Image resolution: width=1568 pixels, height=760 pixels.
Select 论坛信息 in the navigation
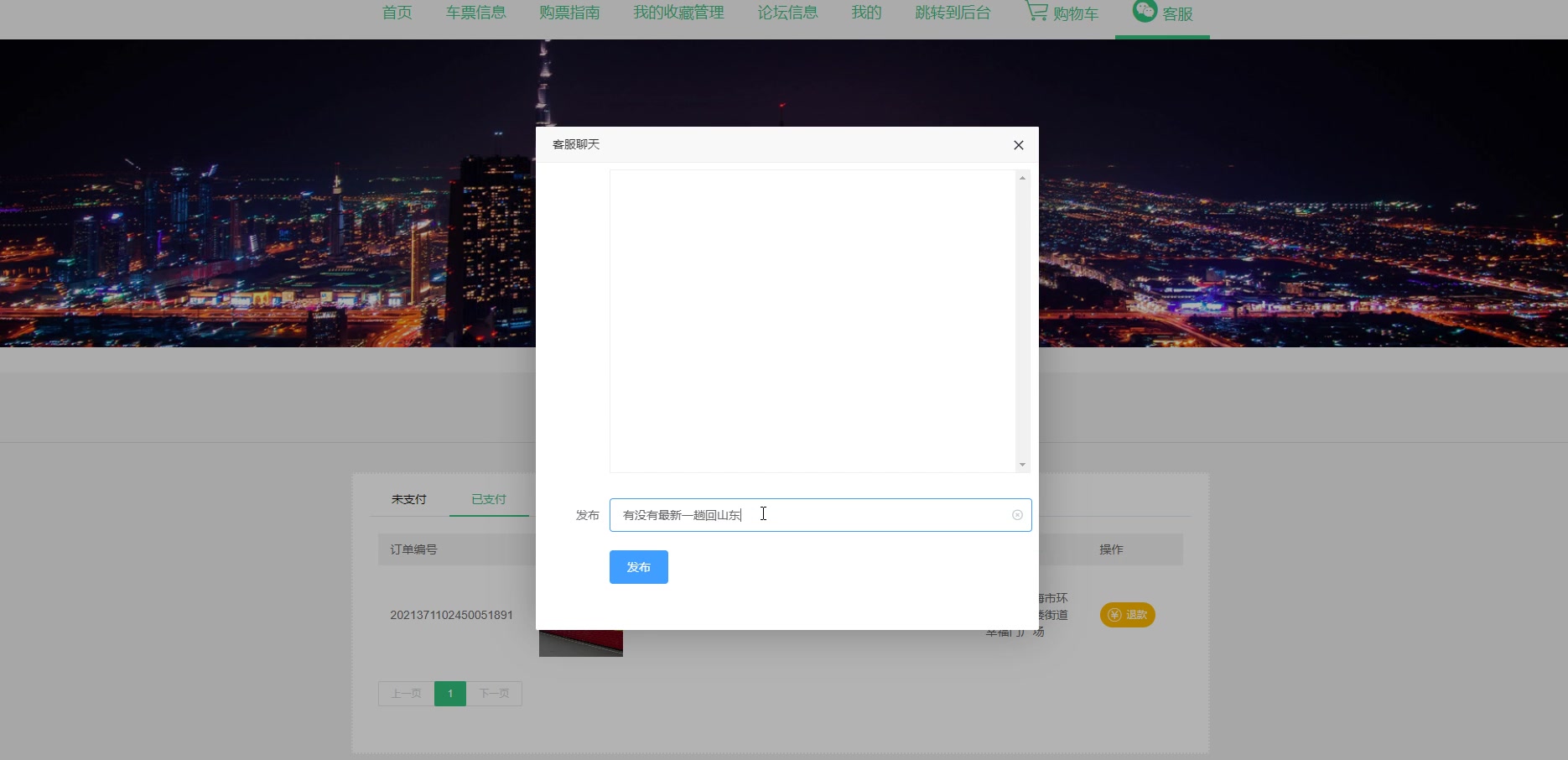[x=787, y=13]
